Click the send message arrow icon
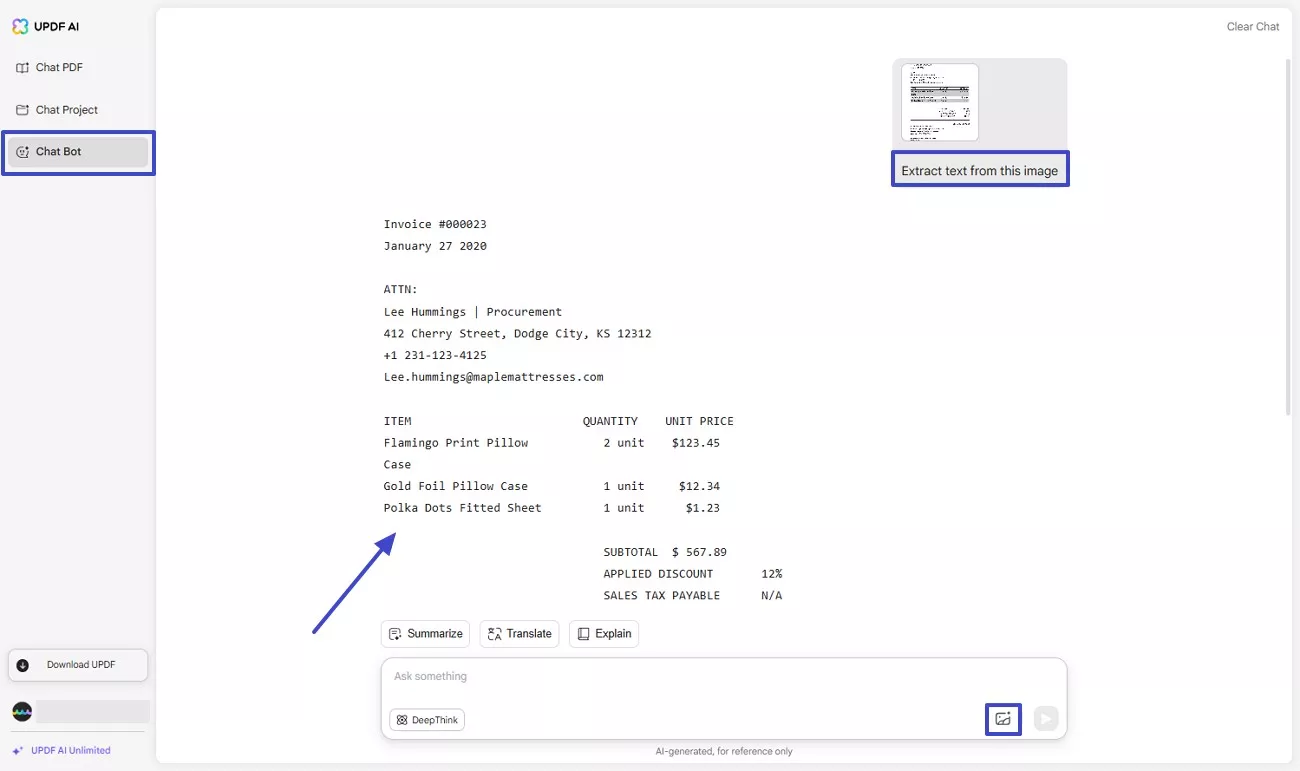 click(1046, 719)
